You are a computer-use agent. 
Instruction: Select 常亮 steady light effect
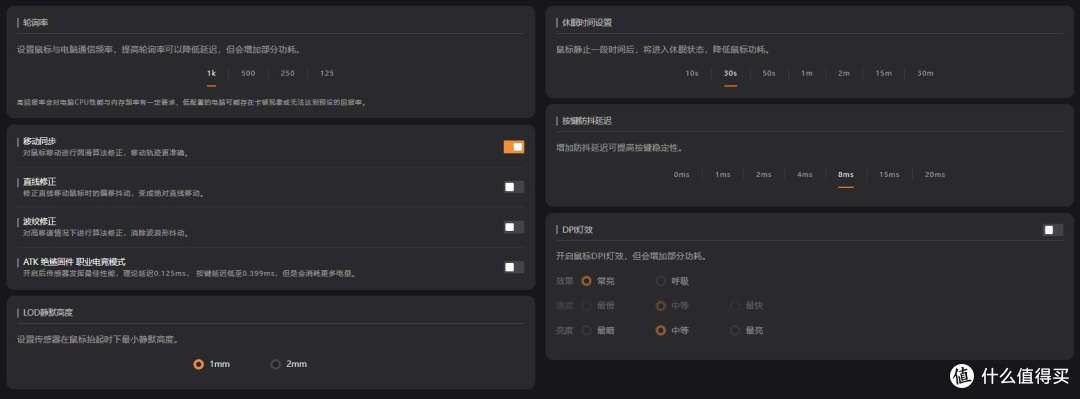tap(597, 281)
